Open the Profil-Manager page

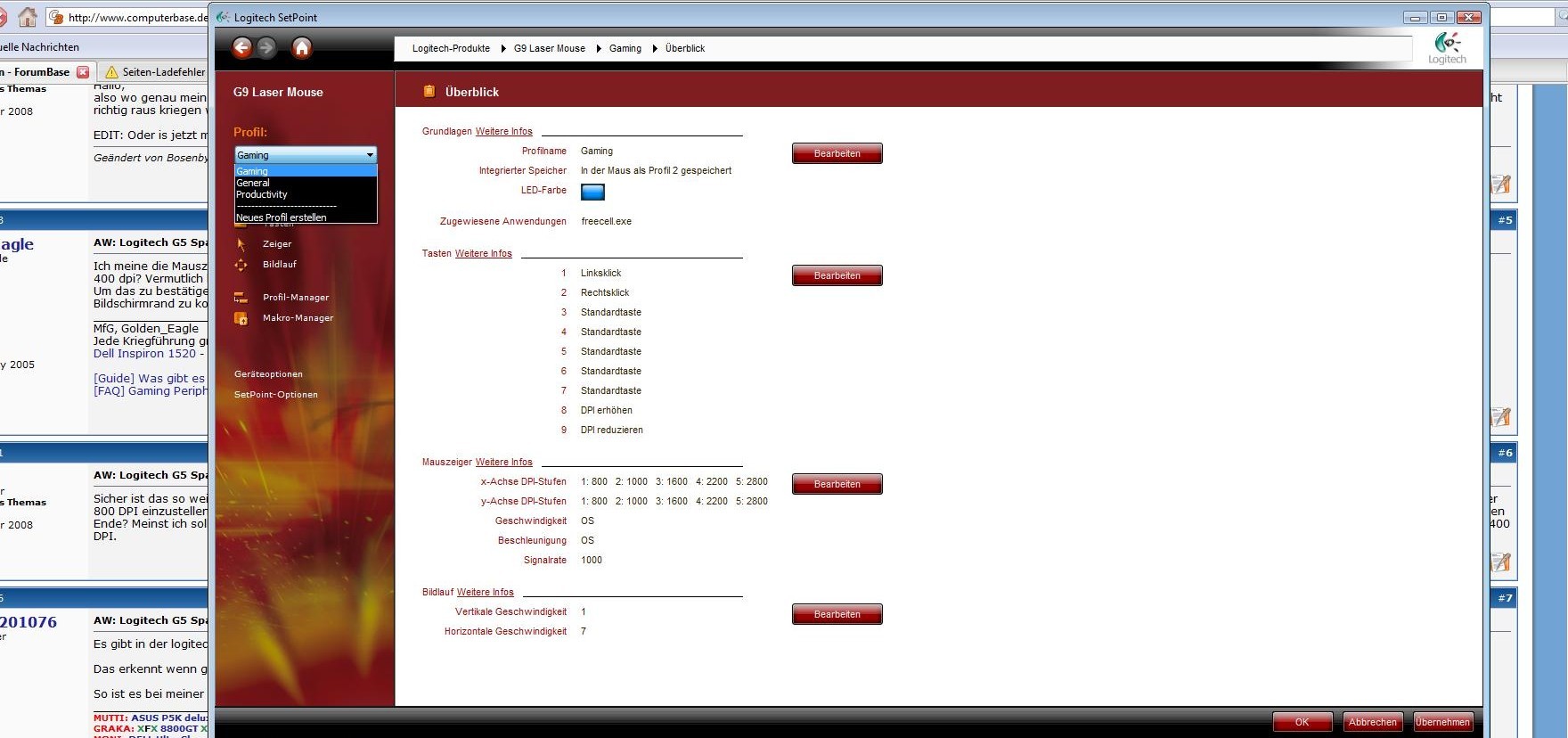click(296, 298)
